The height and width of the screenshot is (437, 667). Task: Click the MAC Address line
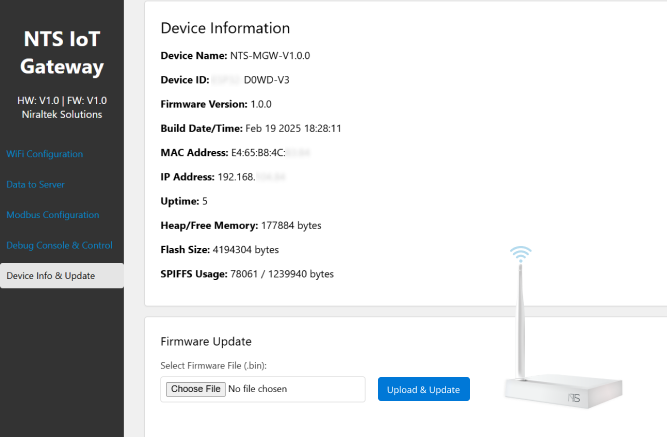[234, 153]
